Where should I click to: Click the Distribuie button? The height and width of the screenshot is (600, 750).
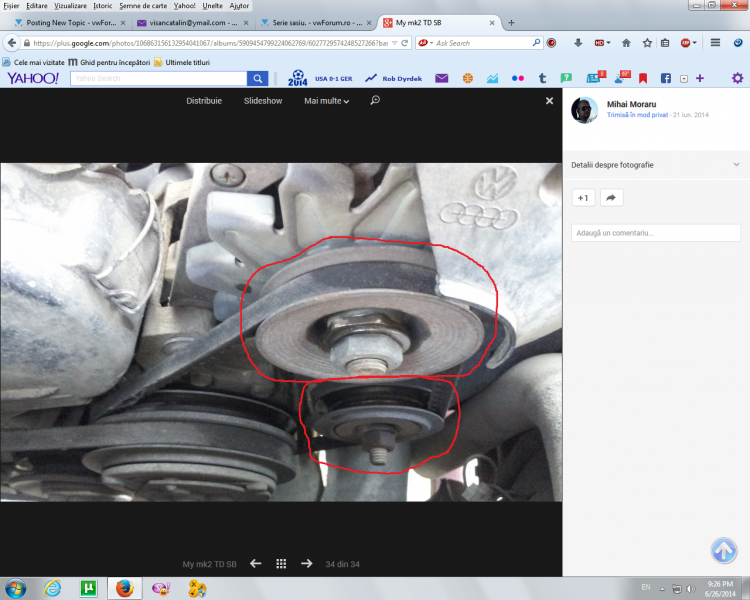pyautogui.click(x=204, y=101)
